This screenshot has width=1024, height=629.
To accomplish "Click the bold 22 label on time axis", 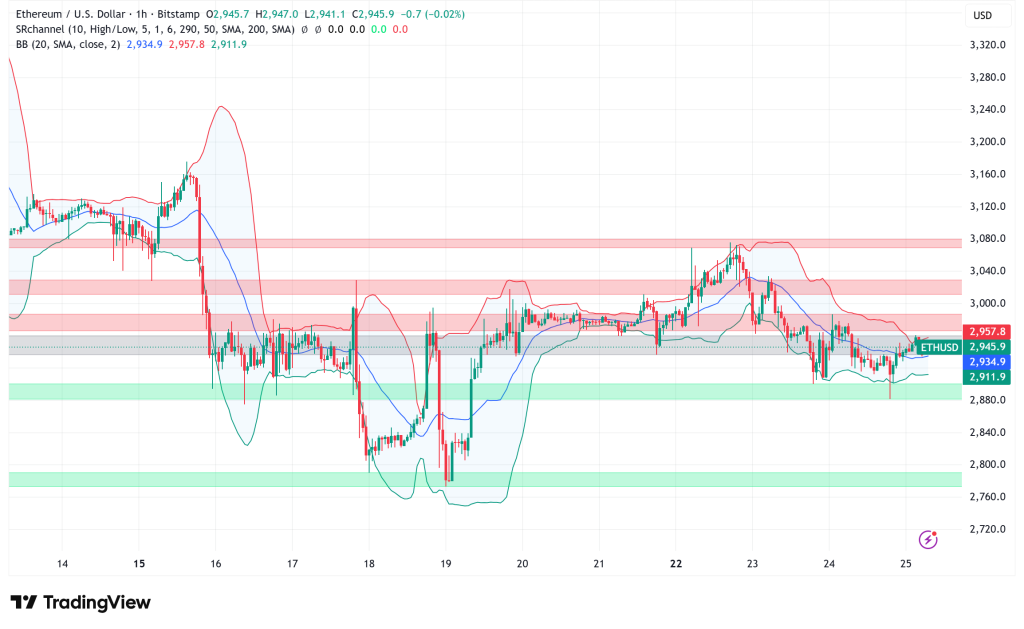I will pos(676,563).
